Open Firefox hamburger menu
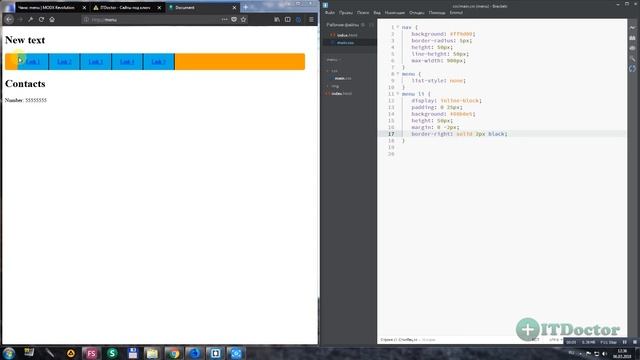640x360 pixels. click(311, 19)
